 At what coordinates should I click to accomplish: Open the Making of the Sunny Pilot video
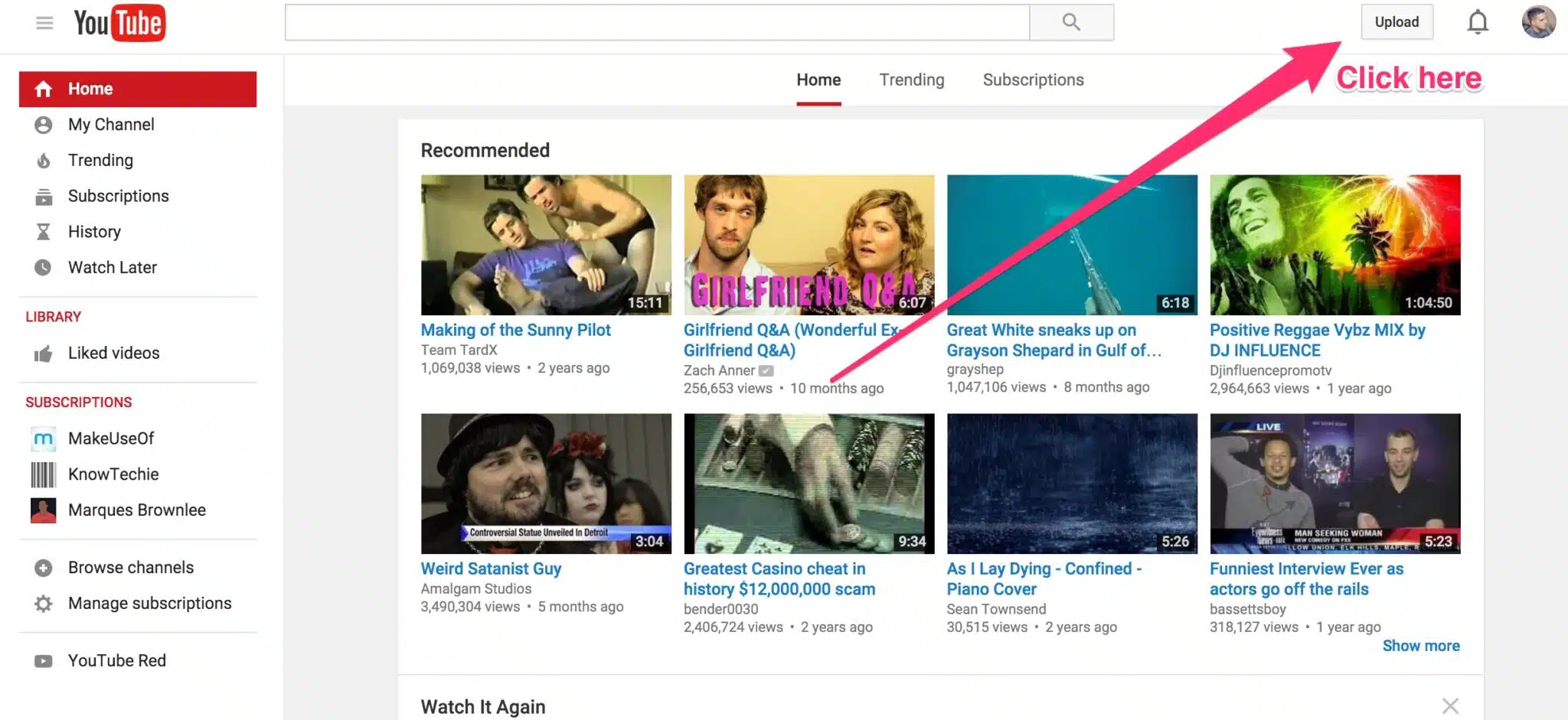pyautogui.click(x=515, y=330)
